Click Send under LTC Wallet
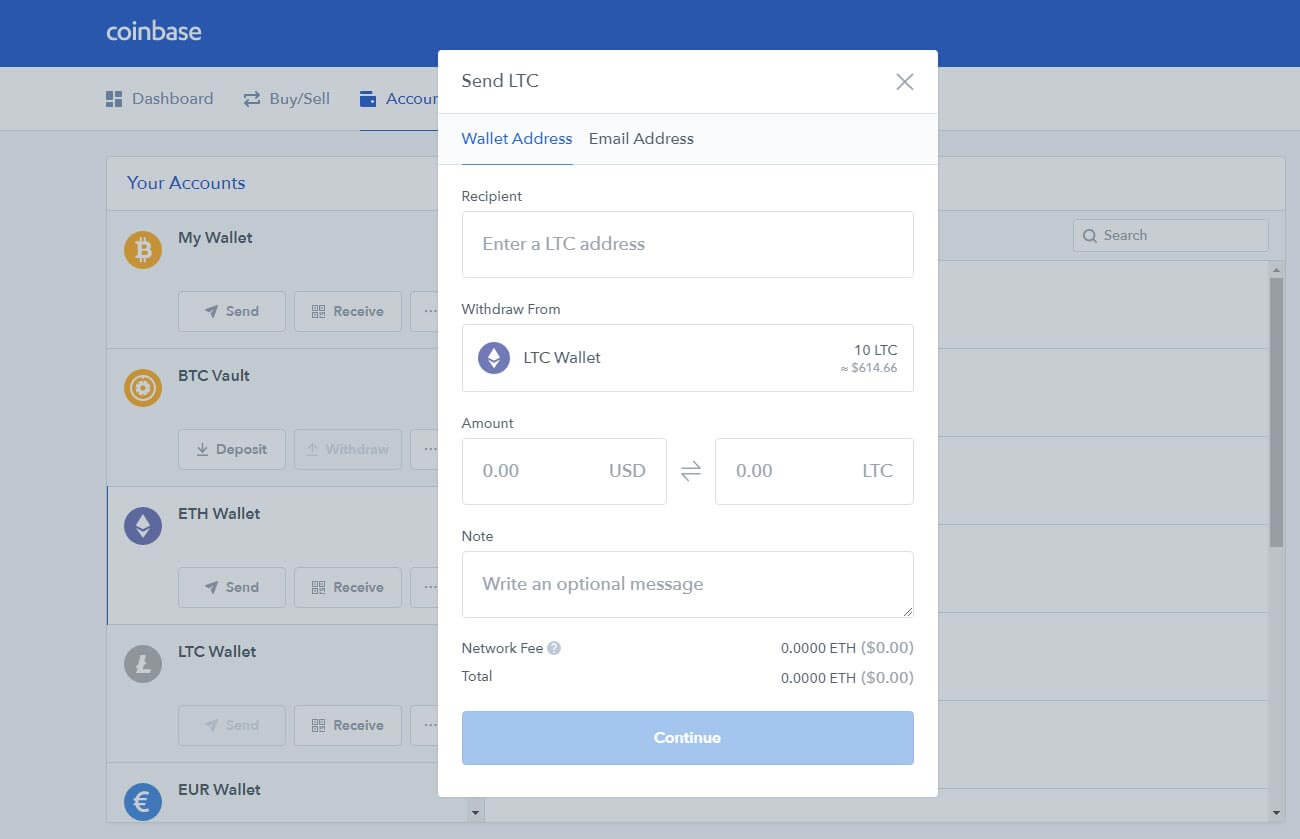The width and height of the screenshot is (1300, 839). [232, 726]
